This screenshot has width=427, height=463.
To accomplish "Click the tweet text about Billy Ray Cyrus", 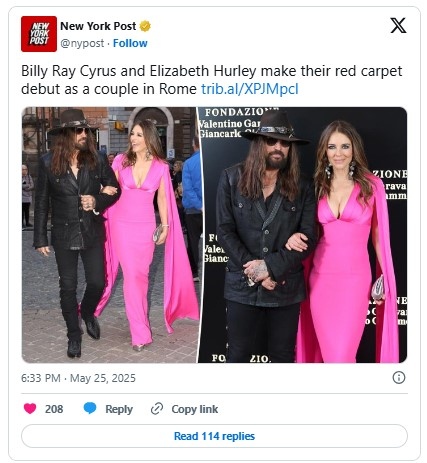I will point(212,80).
